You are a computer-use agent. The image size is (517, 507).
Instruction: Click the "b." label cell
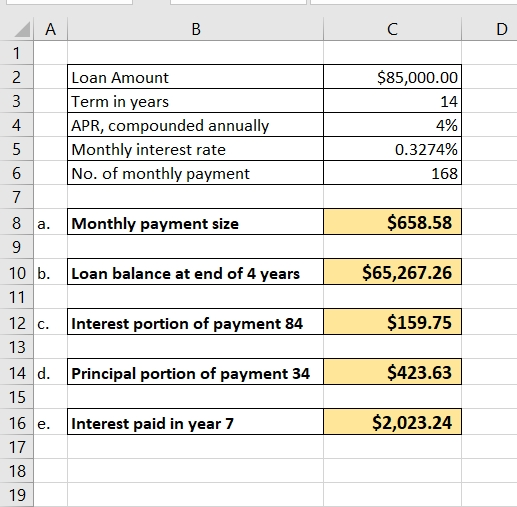pyautogui.click(x=50, y=272)
